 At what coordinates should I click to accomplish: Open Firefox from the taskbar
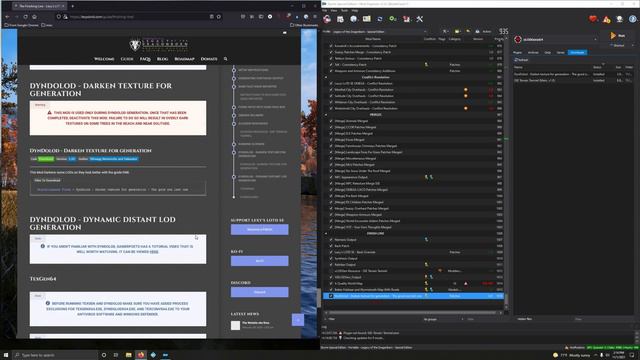click(x=141, y=355)
